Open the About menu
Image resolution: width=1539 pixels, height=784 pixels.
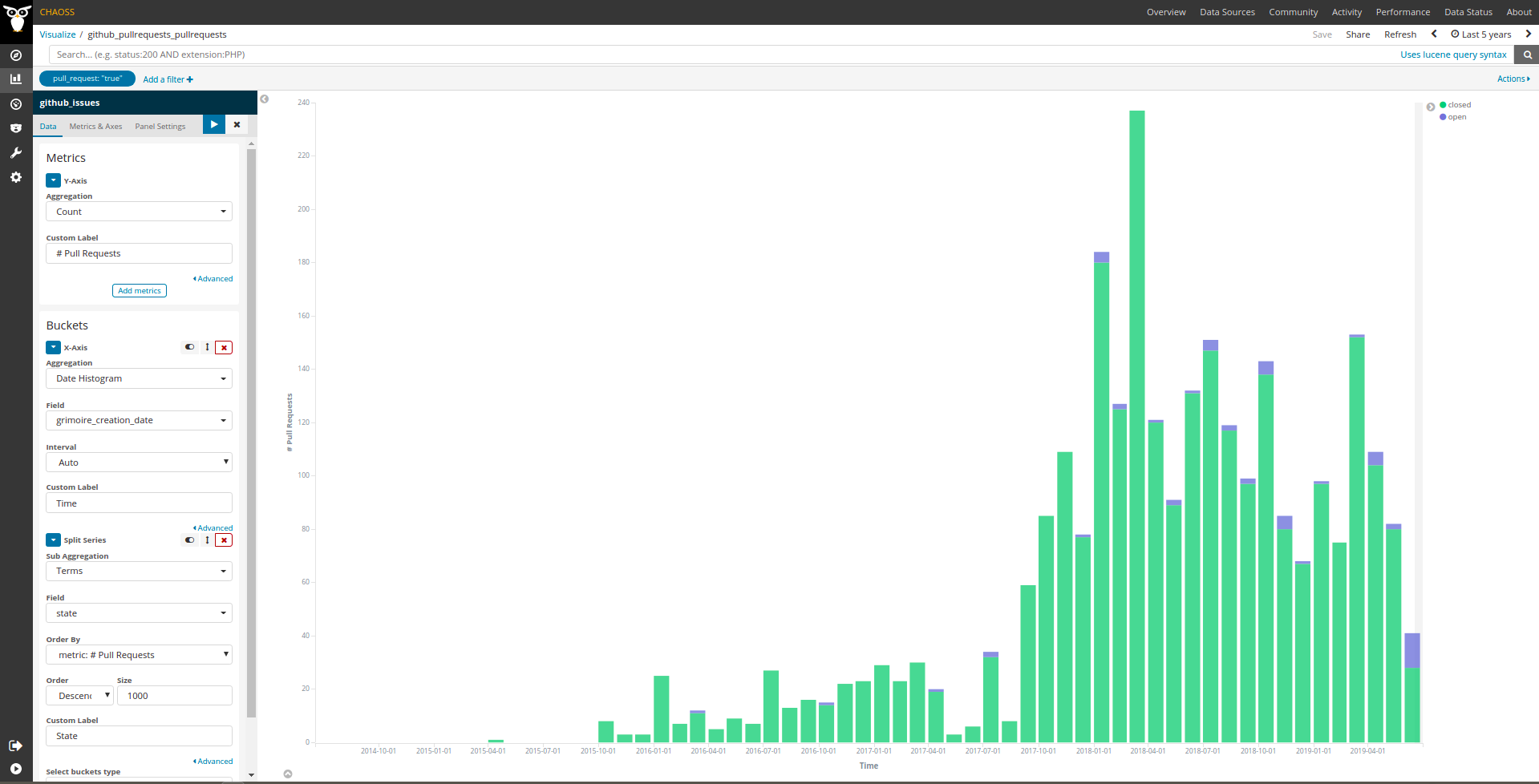[x=1519, y=12]
